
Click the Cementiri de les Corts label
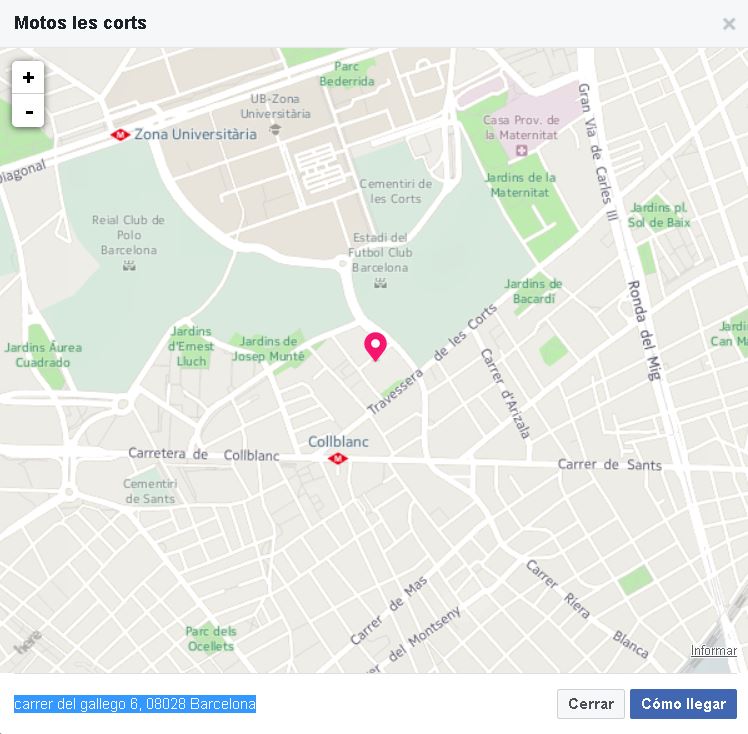point(395,191)
